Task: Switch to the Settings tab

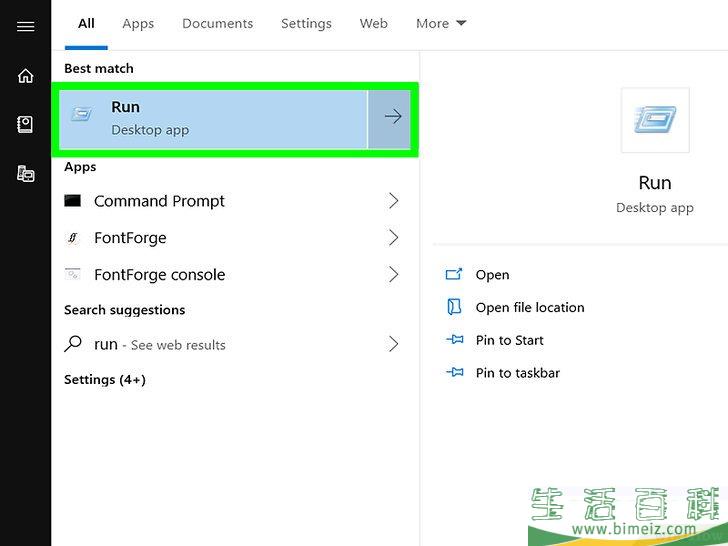Action: [x=306, y=24]
